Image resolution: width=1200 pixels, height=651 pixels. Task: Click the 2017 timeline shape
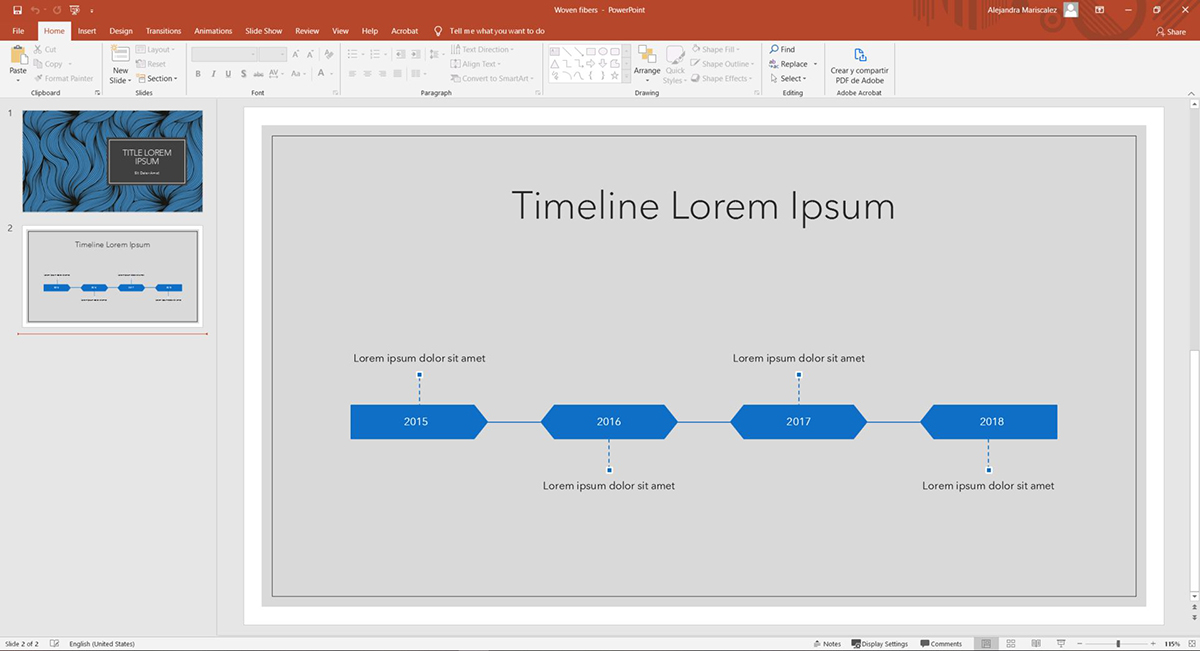pyautogui.click(x=798, y=422)
